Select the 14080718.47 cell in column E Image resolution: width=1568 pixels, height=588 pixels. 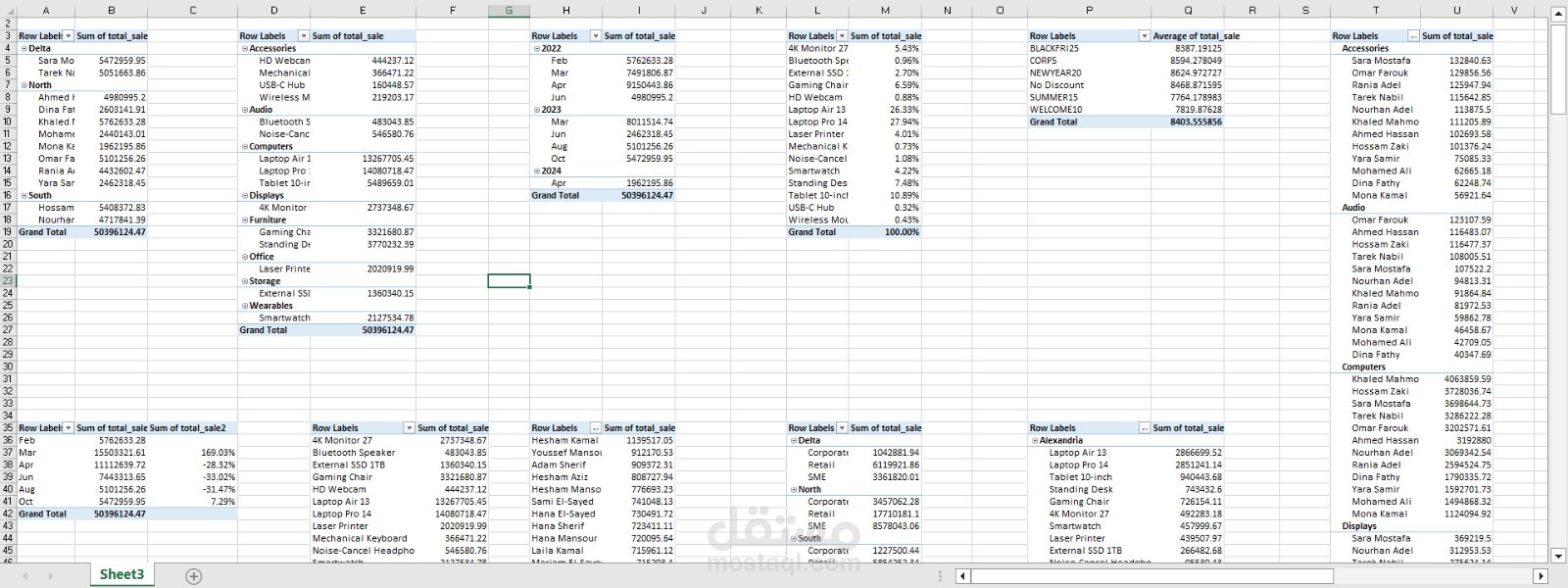pos(363,171)
